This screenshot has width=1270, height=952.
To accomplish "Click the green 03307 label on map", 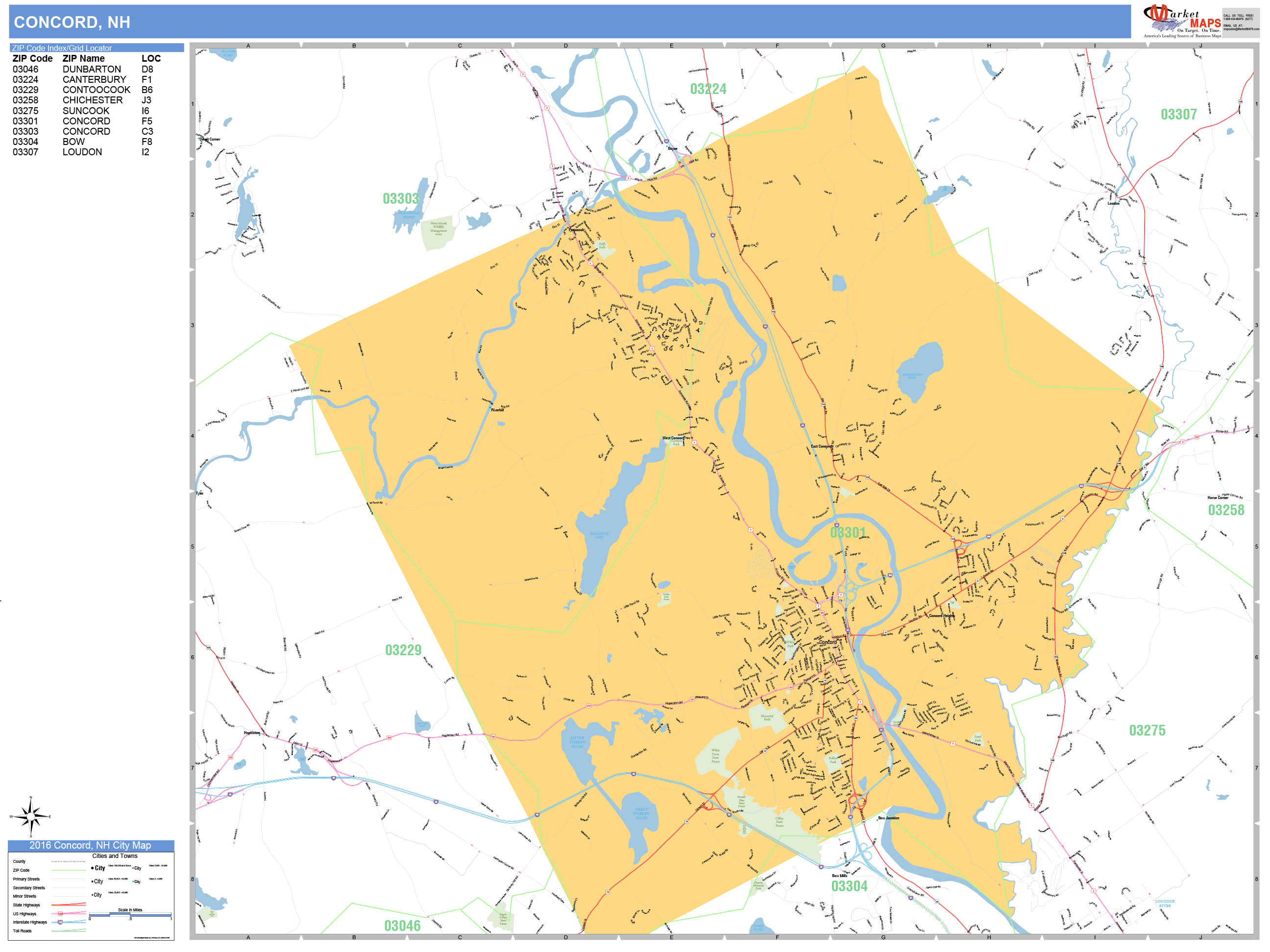I will [1179, 114].
